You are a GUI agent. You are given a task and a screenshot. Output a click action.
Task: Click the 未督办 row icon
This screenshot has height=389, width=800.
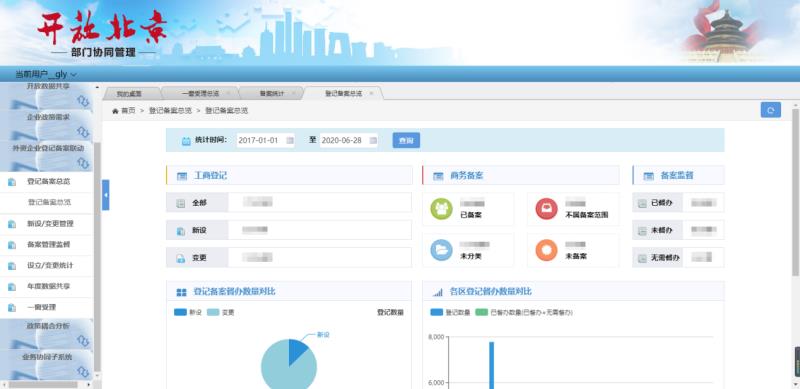[642, 231]
